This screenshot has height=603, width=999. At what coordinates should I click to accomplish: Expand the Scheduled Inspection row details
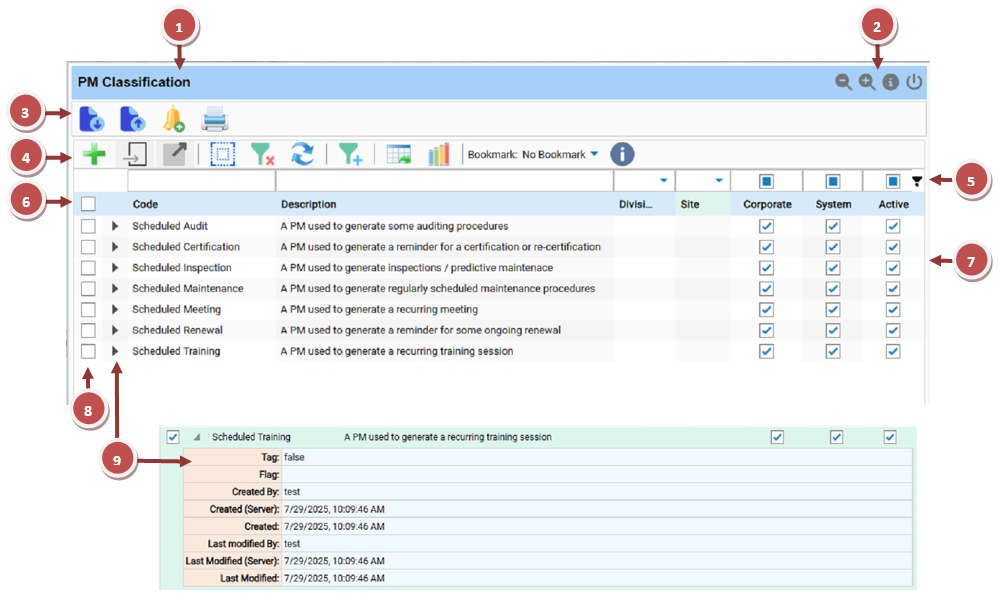(x=115, y=268)
